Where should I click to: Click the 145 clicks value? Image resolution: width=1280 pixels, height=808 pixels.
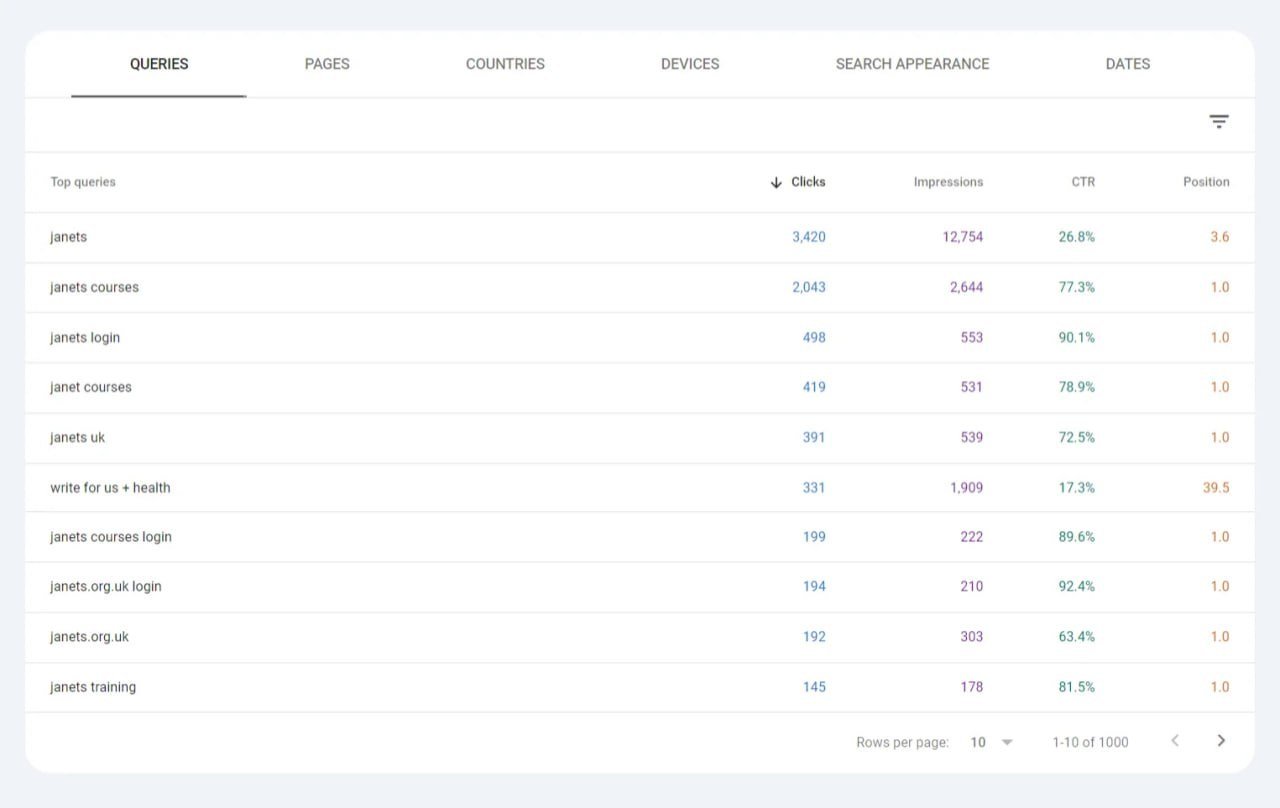pos(814,687)
